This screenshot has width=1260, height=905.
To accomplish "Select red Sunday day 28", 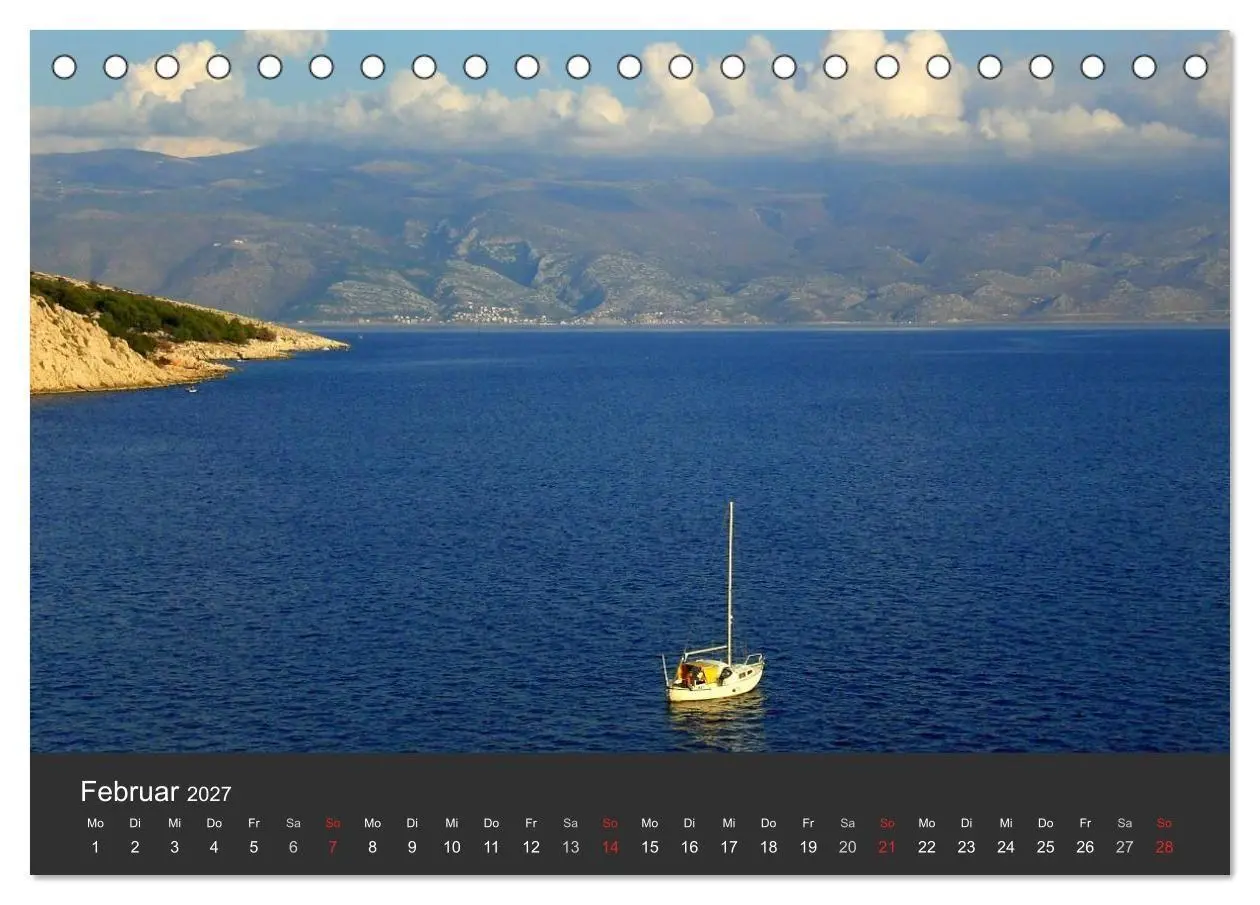I will 1164,847.
